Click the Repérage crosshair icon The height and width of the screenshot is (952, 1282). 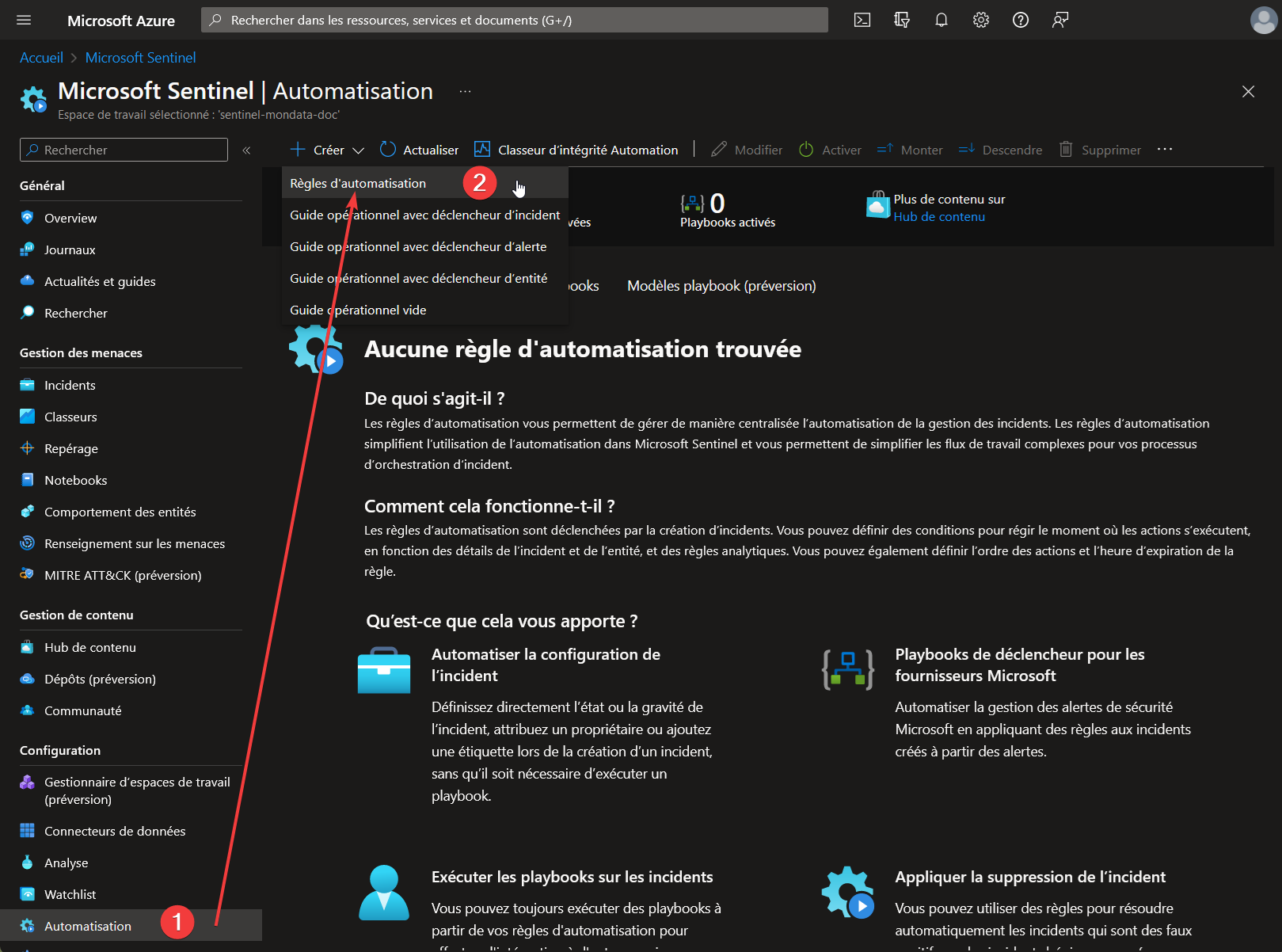click(28, 447)
